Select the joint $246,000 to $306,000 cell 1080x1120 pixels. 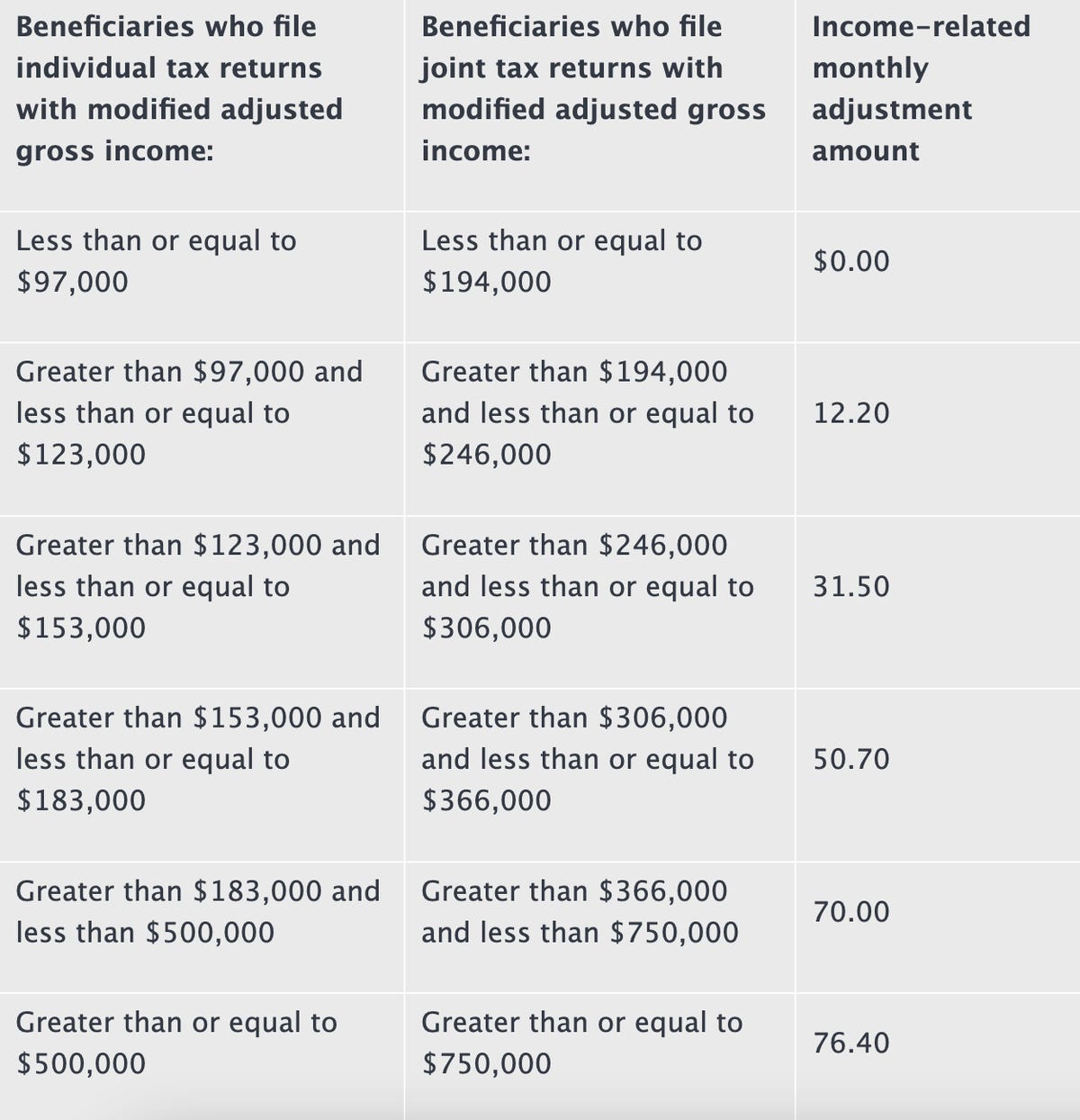[x=588, y=586]
